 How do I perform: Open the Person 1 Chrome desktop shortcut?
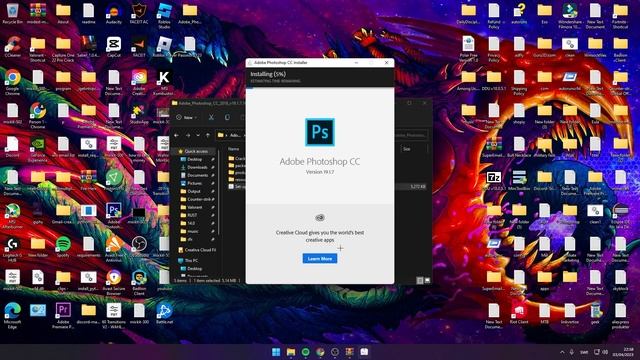pyautogui.click(x=38, y=116)
